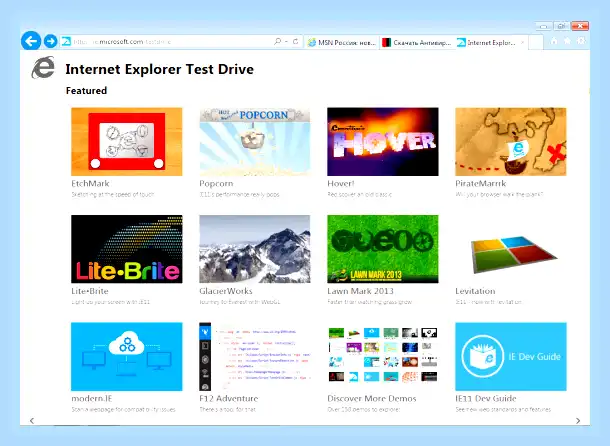
Task: Click the address bar site icon
Action: click(66, 41)
